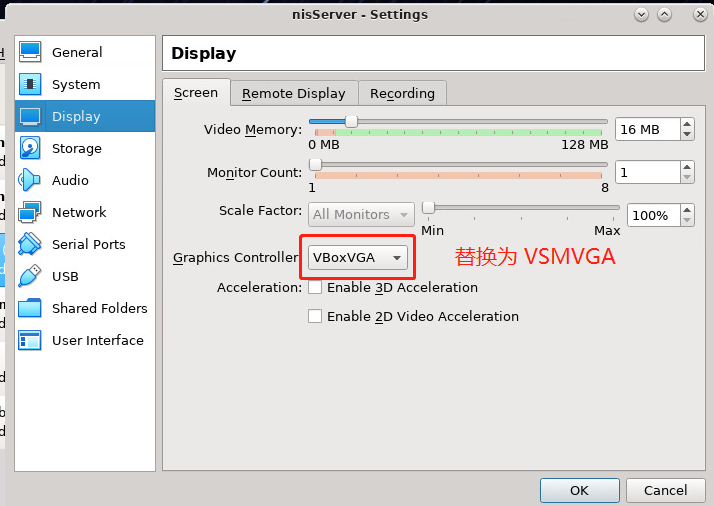714x506 pixels.
Task: Switch to the Recording tab
Action: point(402,93)
